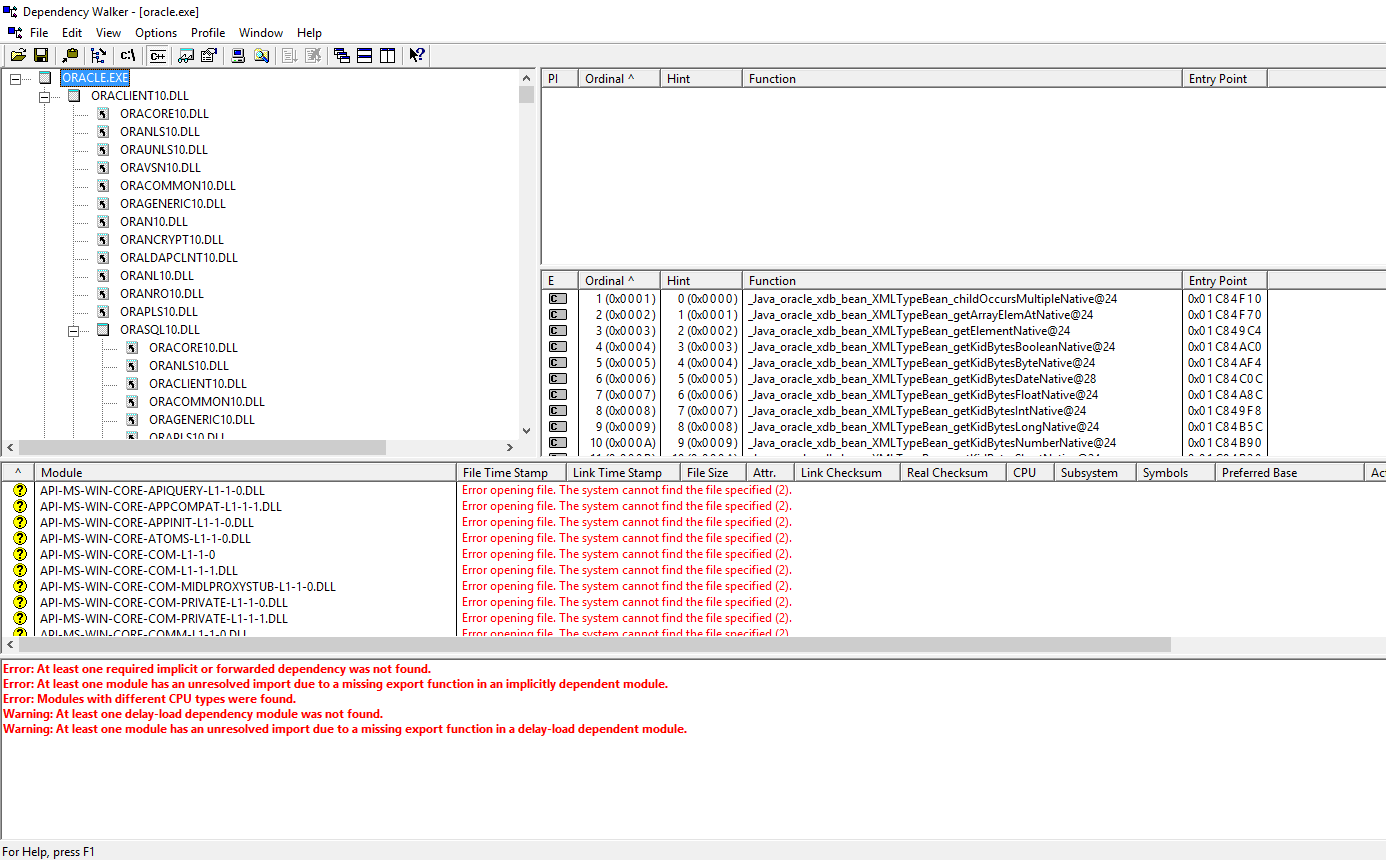Viewport: 1386px width, 860px height.
Task: Click the module icon beside ORANL10.DLL
Action: pyautogui.click(x=103, y=276)
